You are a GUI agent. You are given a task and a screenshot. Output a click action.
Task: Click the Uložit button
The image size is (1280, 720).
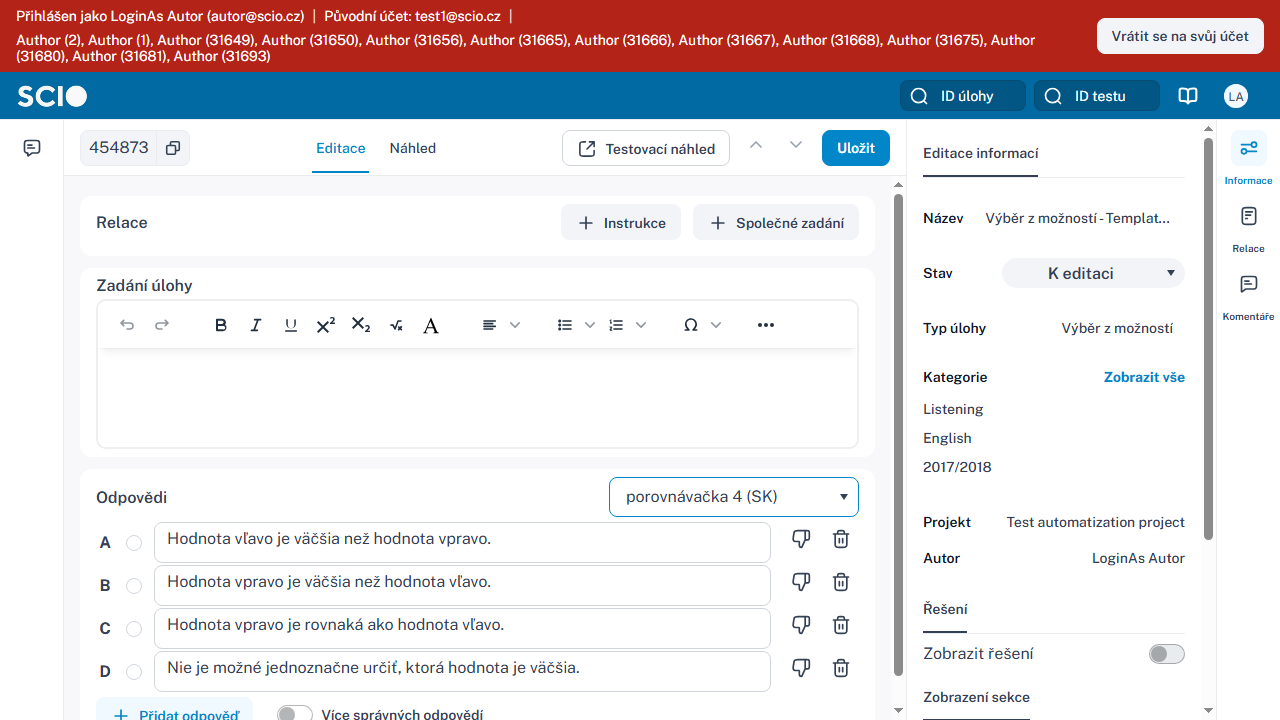[x=856, y=148]
